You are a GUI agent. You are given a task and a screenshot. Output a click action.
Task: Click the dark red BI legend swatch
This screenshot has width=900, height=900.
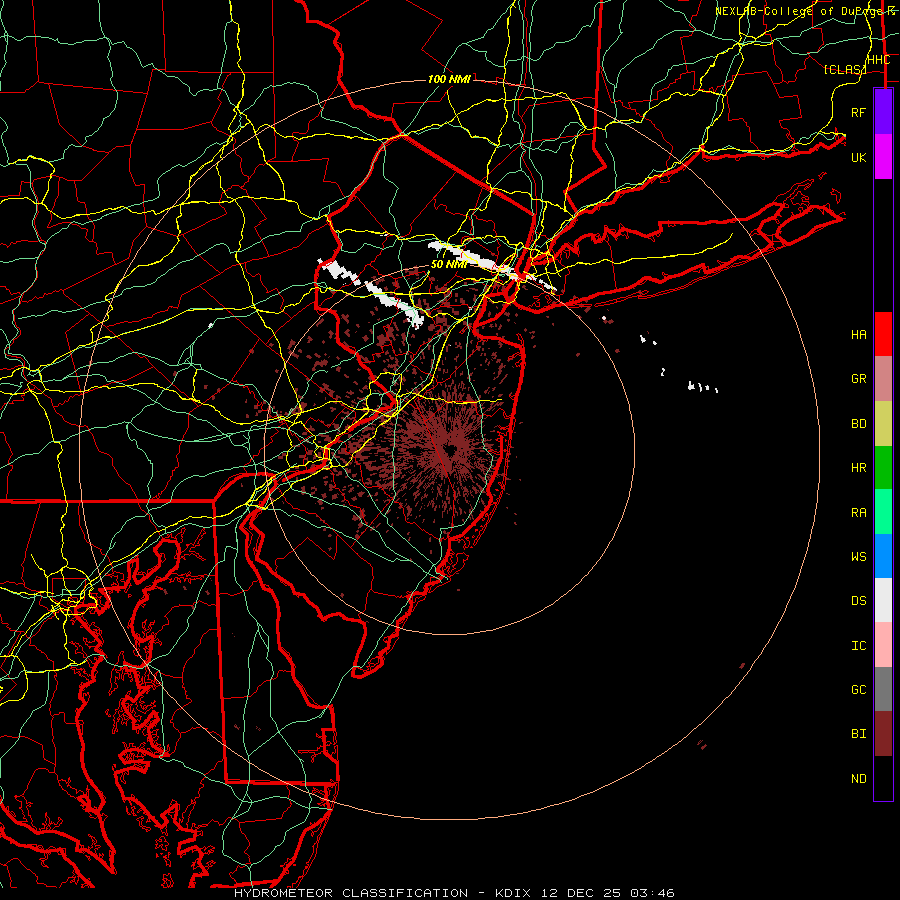883,734
